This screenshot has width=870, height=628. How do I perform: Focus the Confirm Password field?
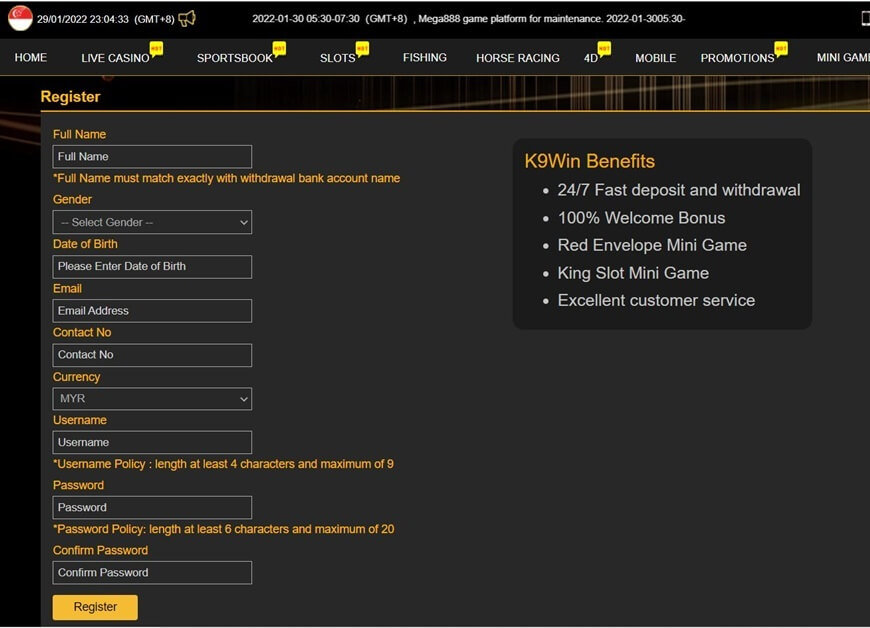click(x=152, y=573)
